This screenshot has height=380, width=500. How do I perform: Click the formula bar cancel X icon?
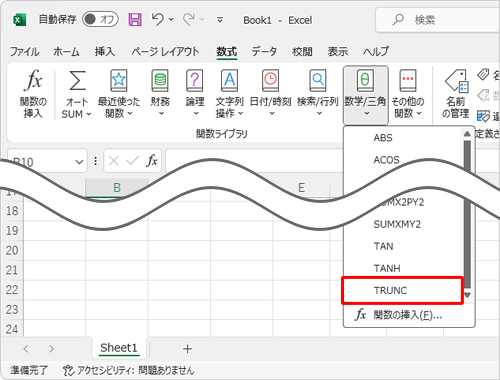[114, 161]
